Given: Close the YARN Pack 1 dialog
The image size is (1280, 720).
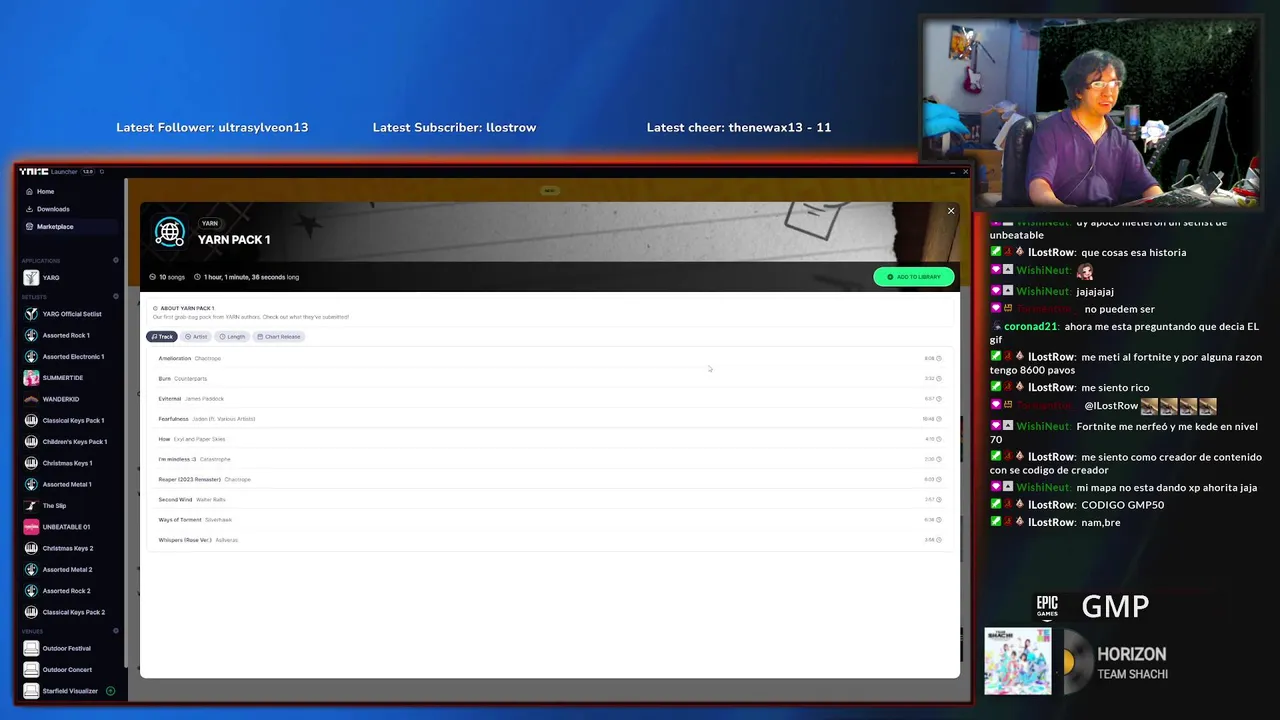Looking at the screenshot, I should pyautogui.click(x=951, y=211).
